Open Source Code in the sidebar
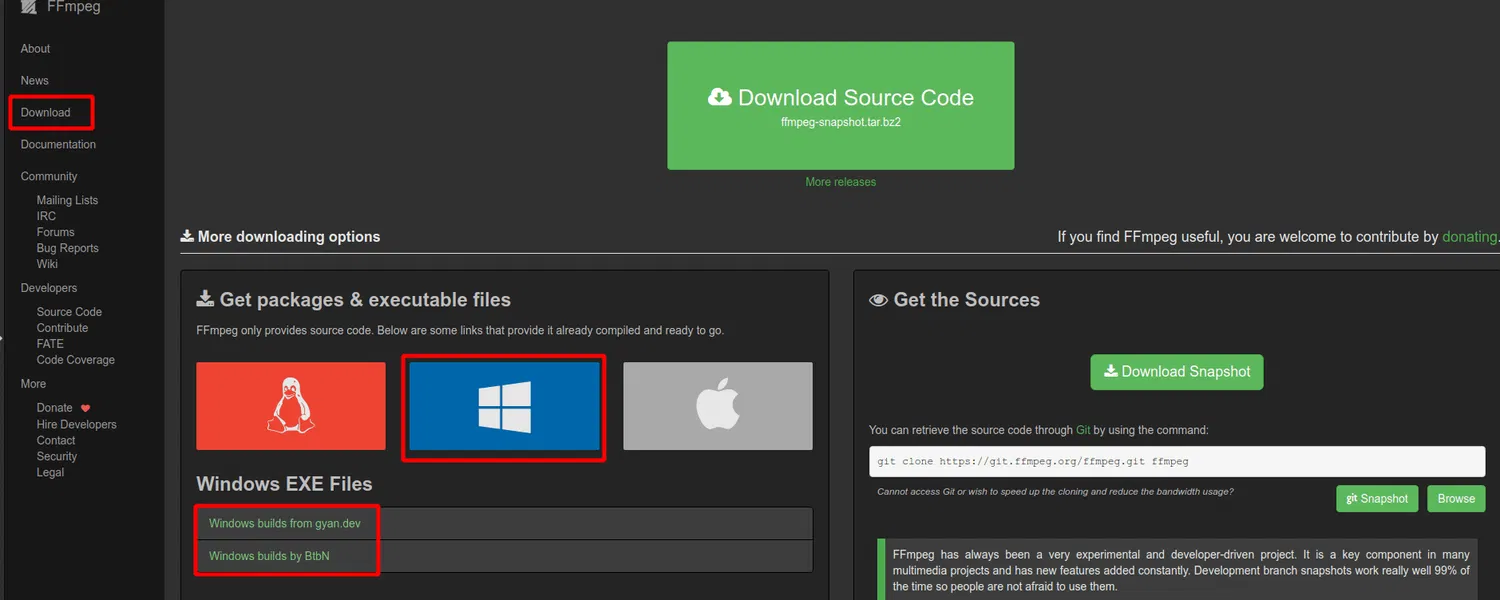Image resolution: width=1500 pixels, height=600 pixels. 69,312
